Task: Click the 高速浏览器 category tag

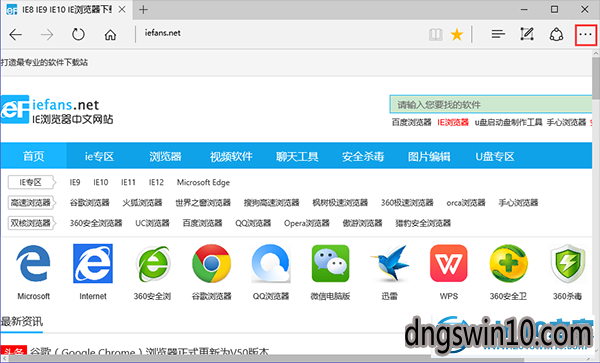Action: click(x=32, y=203)
